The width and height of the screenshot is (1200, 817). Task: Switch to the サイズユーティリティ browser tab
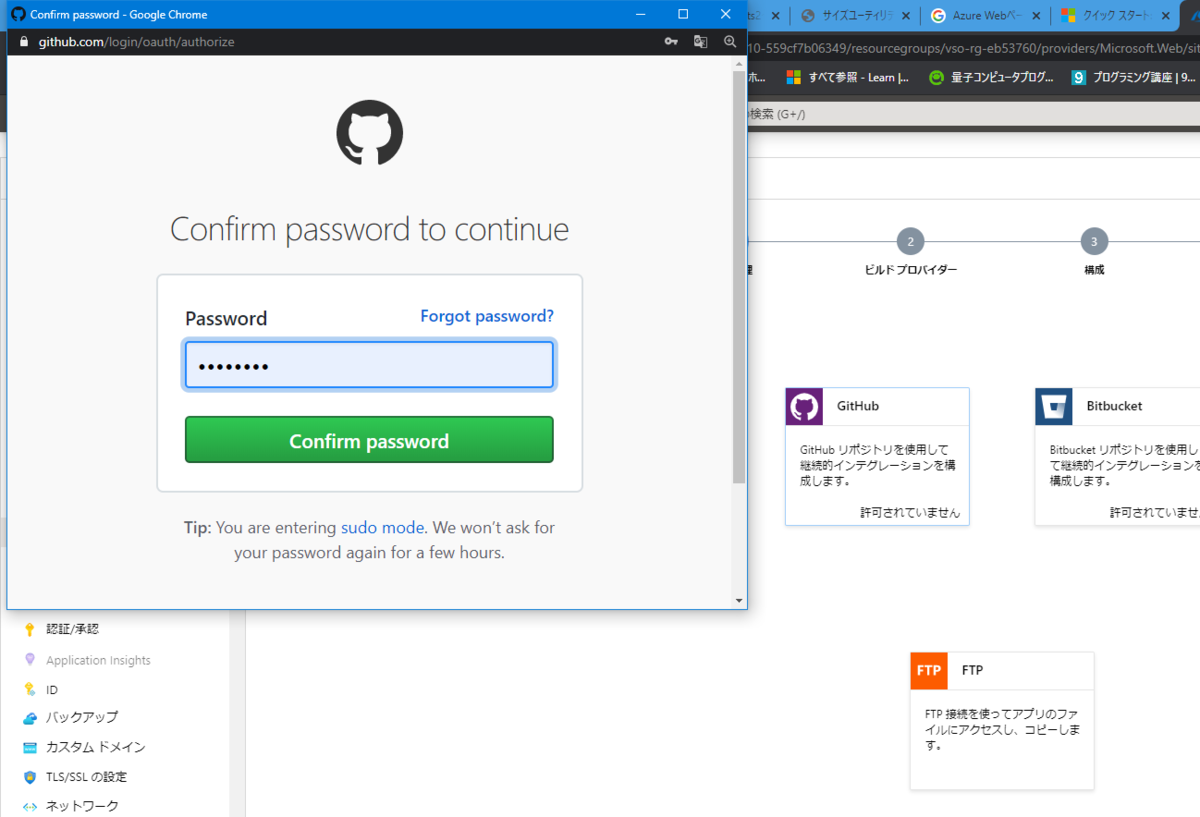pyautogui.click(x=856, y=15)
